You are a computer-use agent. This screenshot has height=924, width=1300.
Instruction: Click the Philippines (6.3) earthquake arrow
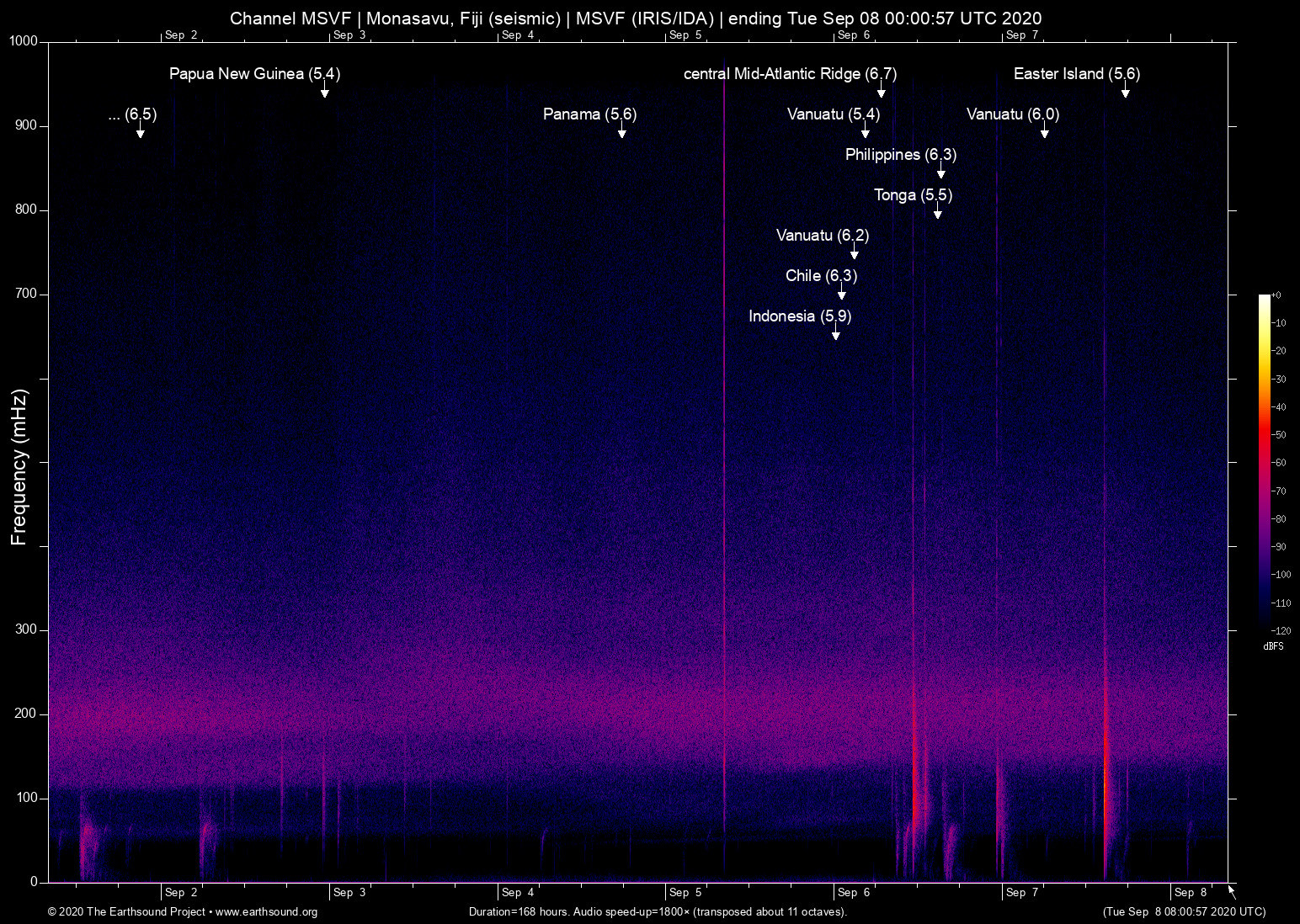[x=941, y=172]
